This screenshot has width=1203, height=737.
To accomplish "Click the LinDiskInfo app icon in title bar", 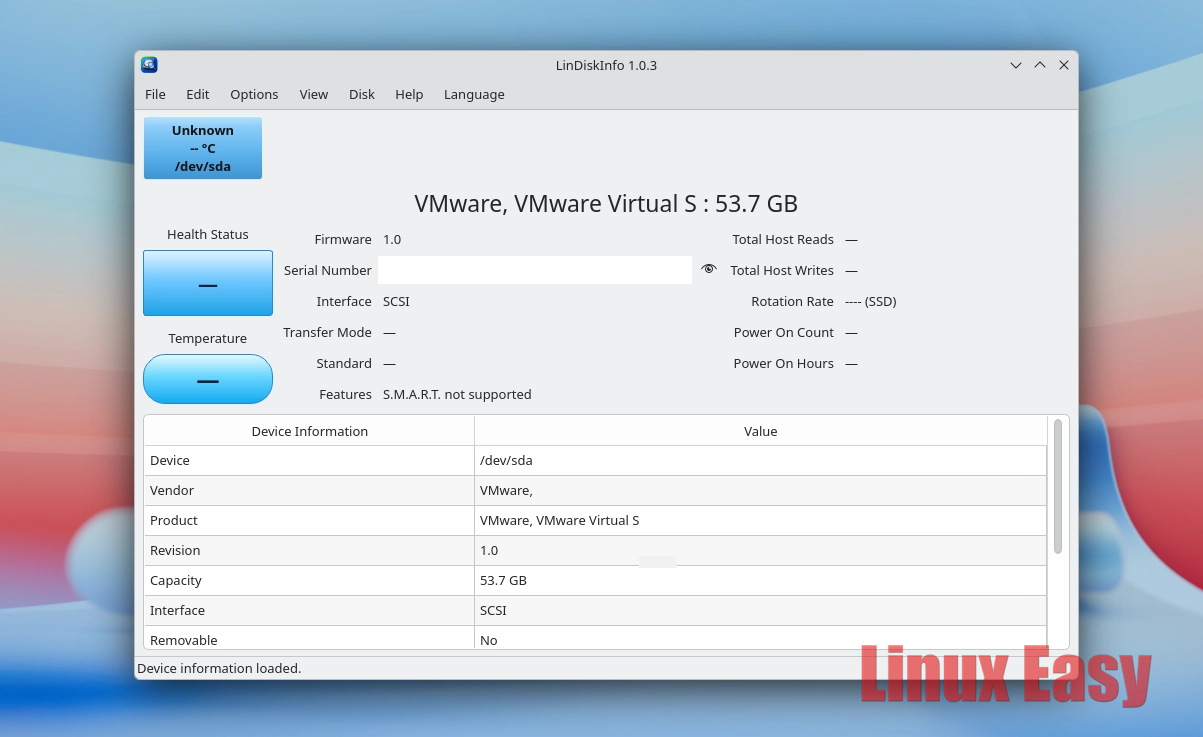I will tap(149, 65).
